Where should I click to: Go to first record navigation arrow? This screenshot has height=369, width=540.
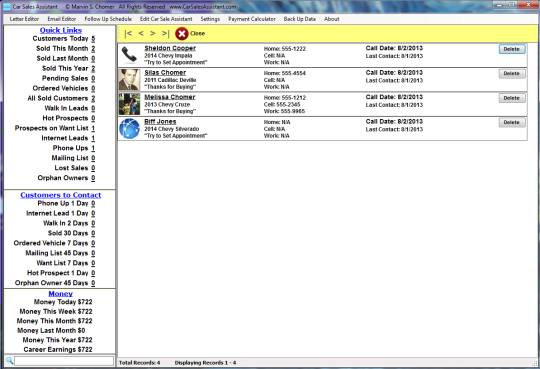point(128,33)
